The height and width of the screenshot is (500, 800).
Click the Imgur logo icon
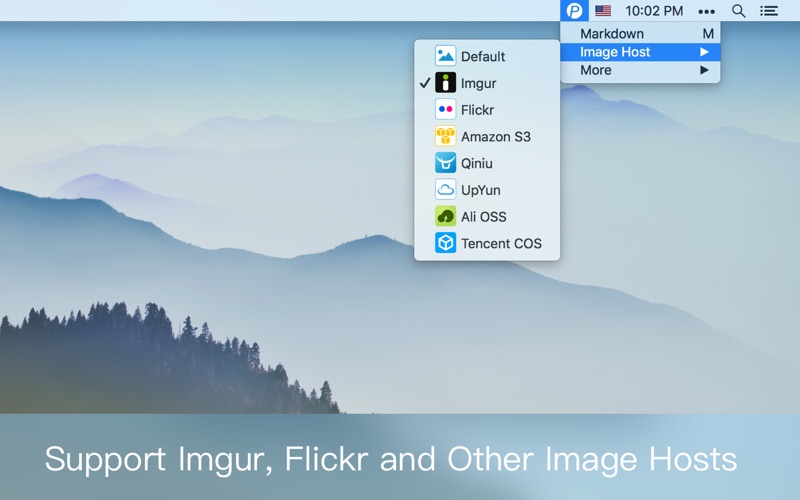click(x=445, y=83)
